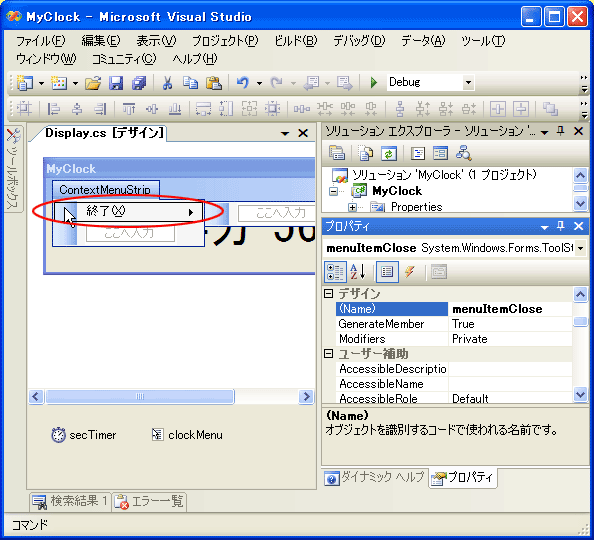Click the (Name) property value field

tap(510, 309)
